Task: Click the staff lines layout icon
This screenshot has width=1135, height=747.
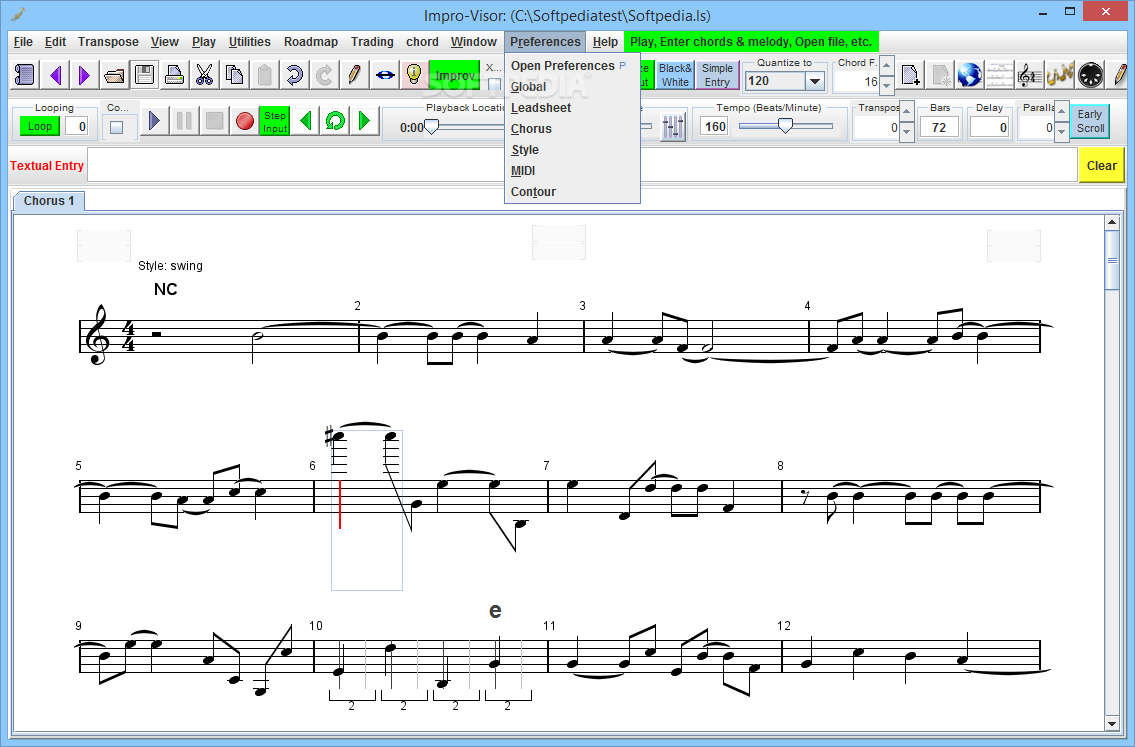Action: pos(999,75)
